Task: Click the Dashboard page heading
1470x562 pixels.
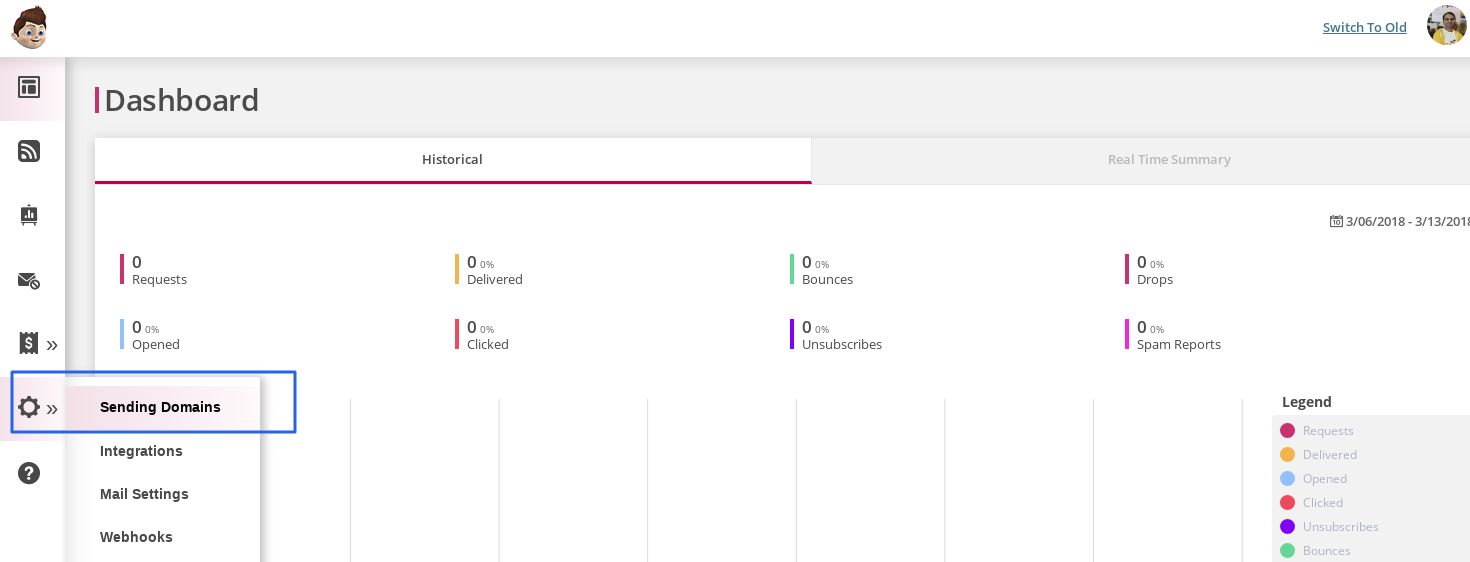Action: [x=181, y=100]
